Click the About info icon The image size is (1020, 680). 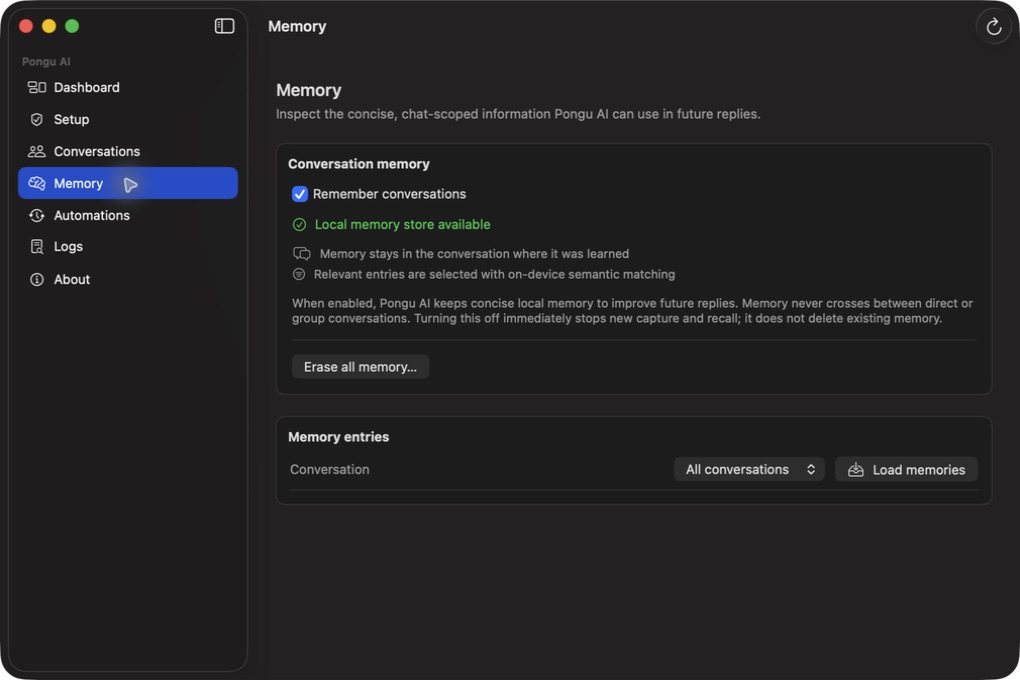(x=36, y=279)
